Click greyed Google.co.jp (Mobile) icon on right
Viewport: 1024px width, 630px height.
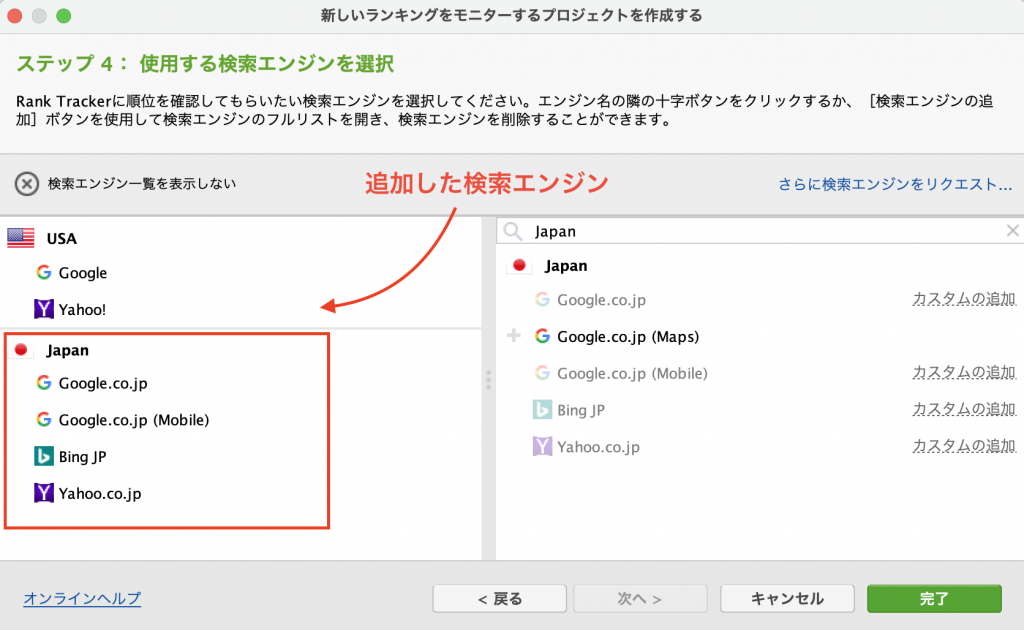pos(542,373)
